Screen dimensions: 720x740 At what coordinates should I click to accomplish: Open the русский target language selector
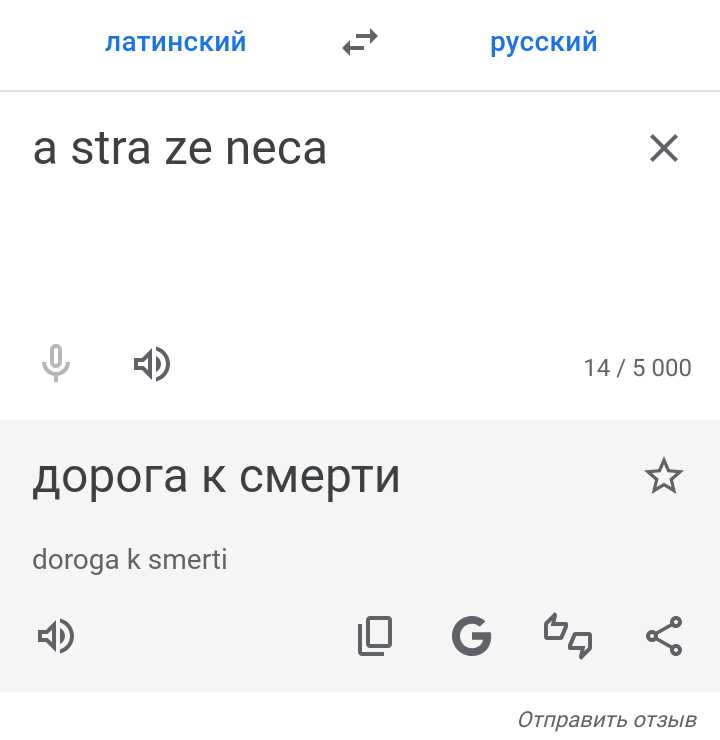tap(544, 42)
